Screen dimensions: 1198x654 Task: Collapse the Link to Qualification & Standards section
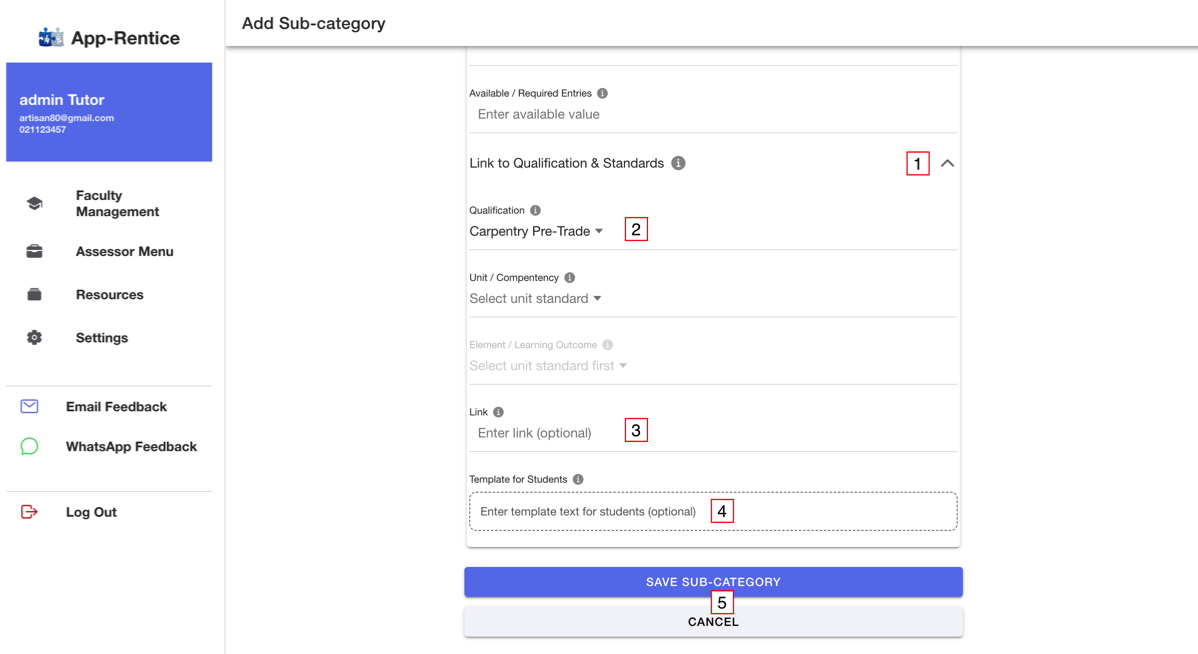point(947,164)
